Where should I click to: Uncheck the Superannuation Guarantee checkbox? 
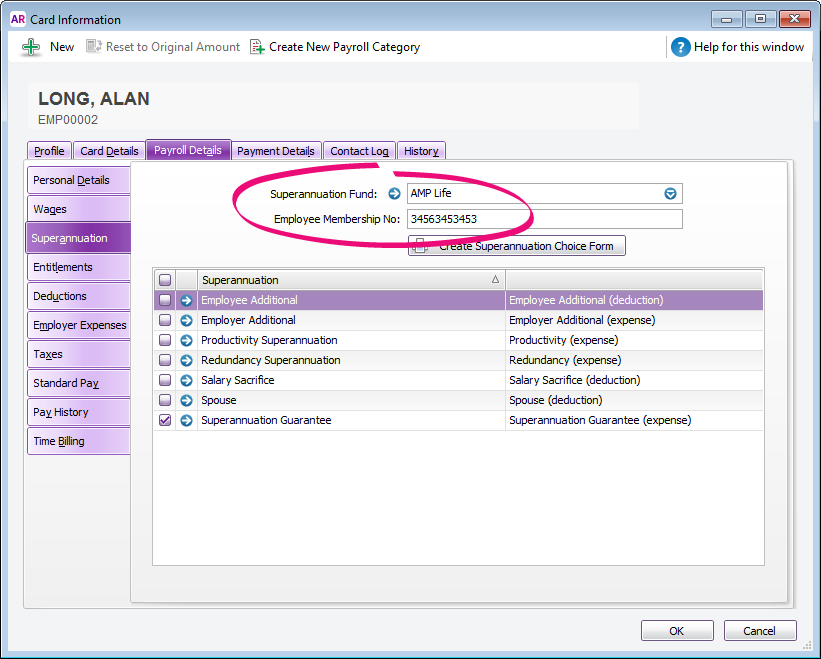(x=165, y=421)
